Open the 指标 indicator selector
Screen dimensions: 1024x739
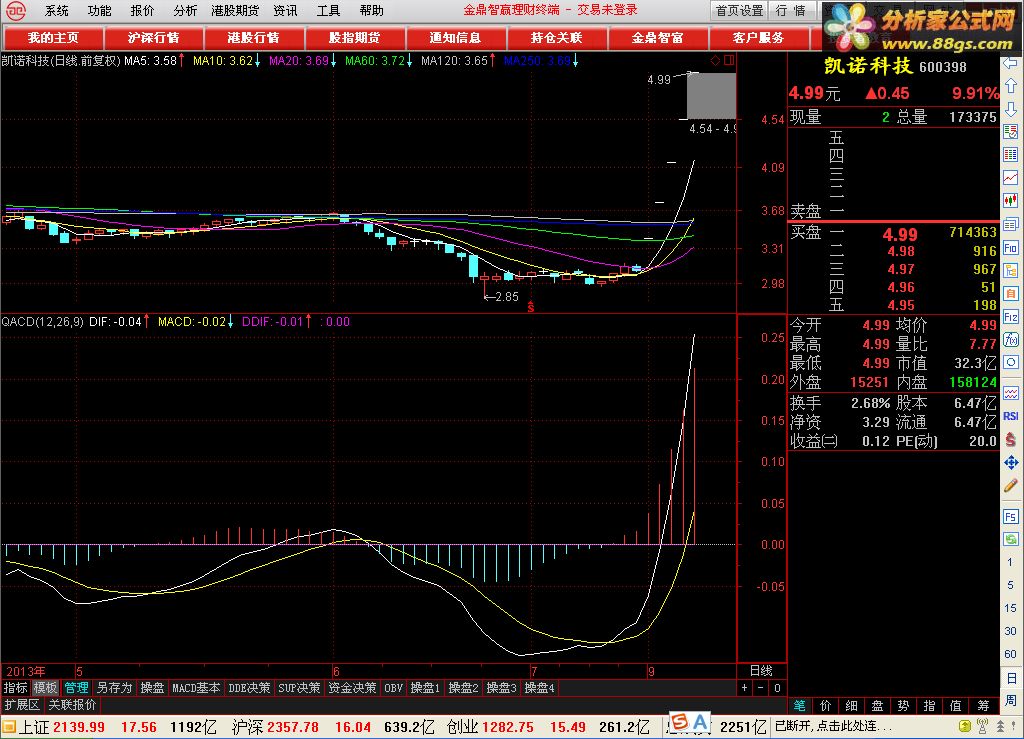(15, 687)
